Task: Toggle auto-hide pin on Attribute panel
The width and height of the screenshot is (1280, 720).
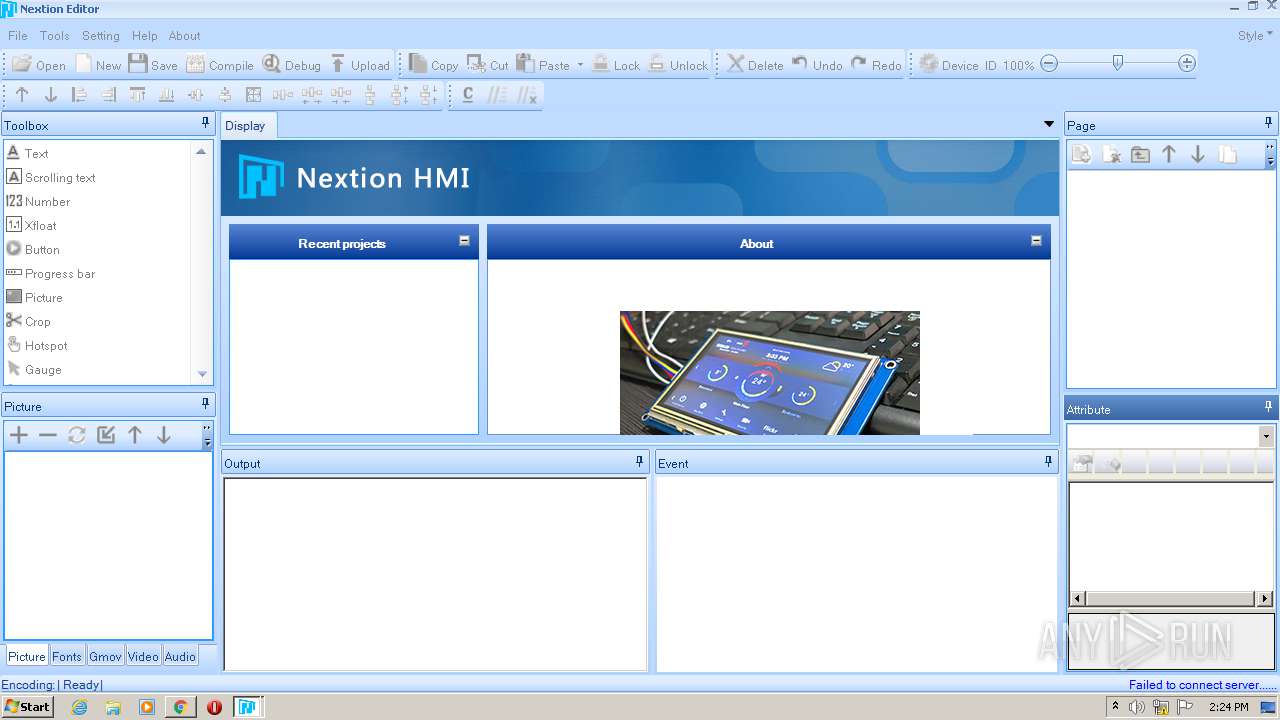Action: [x=1269, y=407]
